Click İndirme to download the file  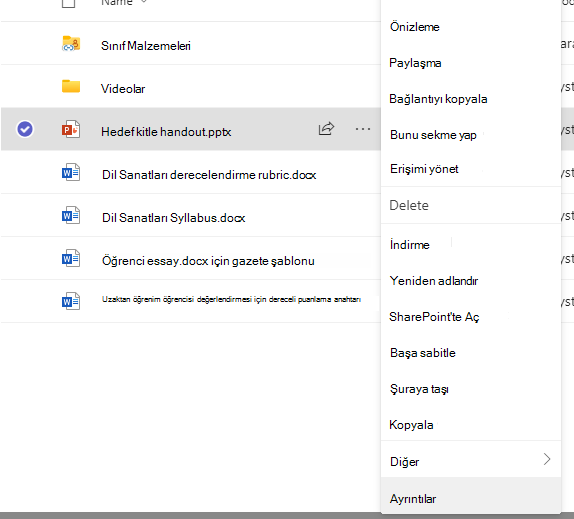click(410, 244)
